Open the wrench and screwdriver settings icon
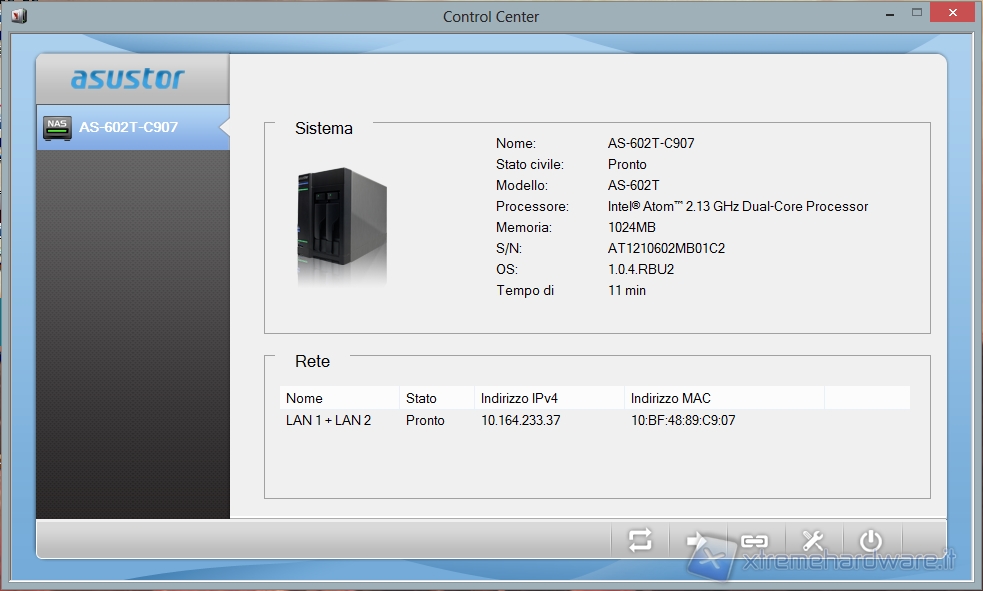This screenshot has width=983, height=591. 813,541
